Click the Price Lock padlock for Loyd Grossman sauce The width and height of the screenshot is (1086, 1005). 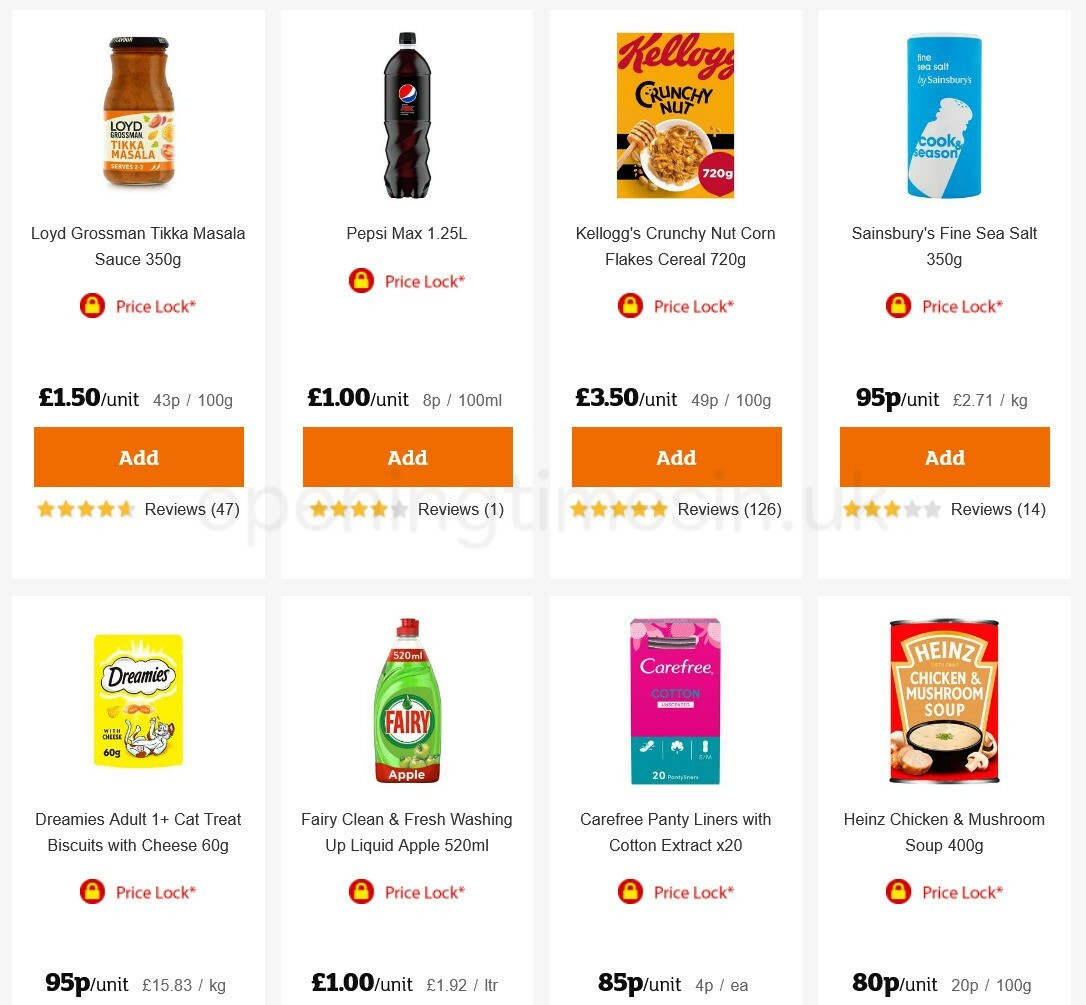(x=93, y=306)
